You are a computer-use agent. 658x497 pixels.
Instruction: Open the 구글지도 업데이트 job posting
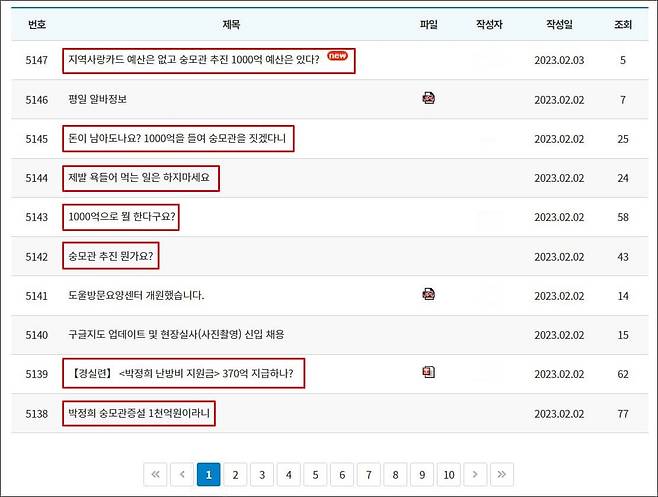176,334
